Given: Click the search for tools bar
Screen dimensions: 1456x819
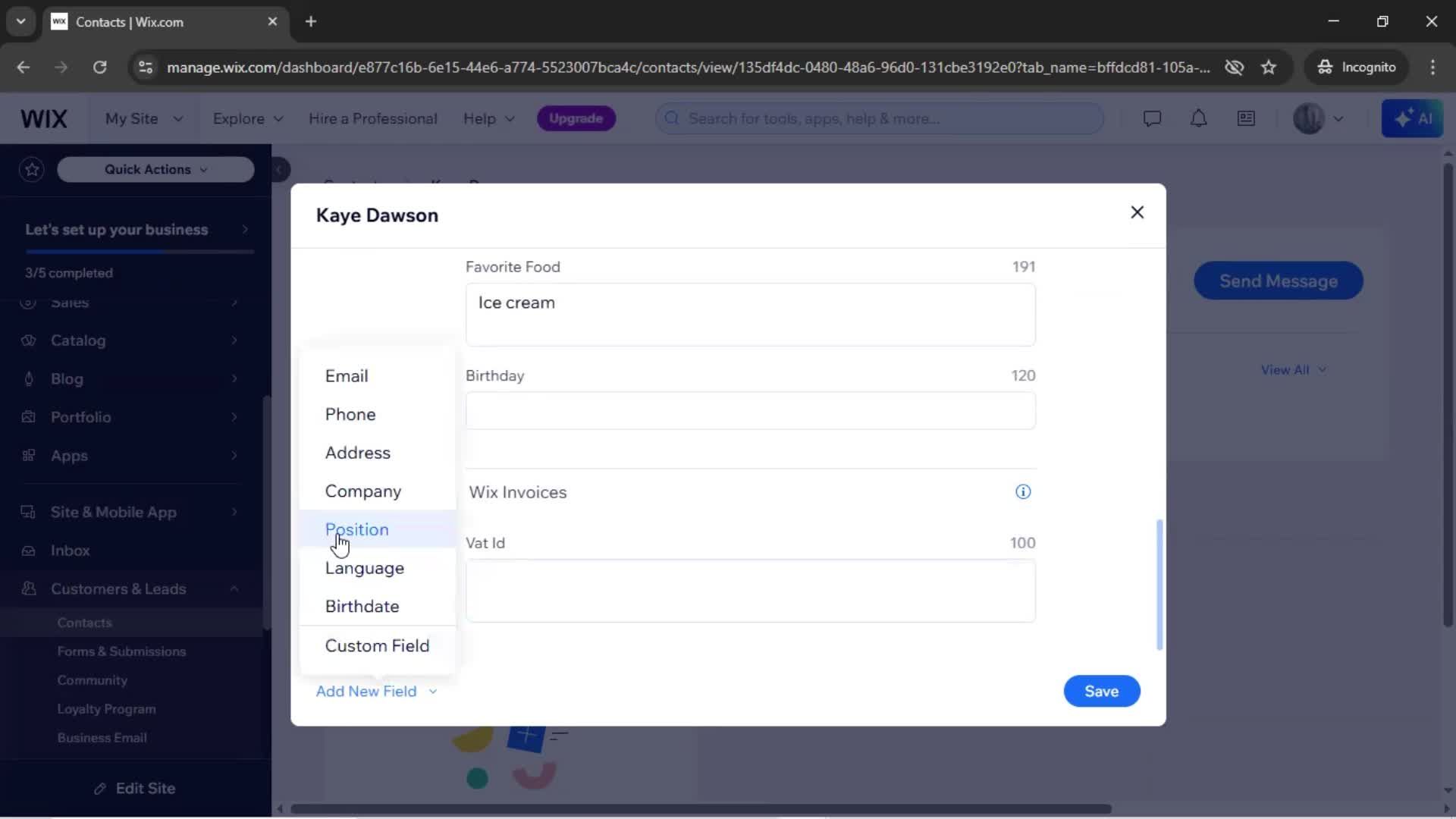Looking at the screenshot, I should [879, 119].
